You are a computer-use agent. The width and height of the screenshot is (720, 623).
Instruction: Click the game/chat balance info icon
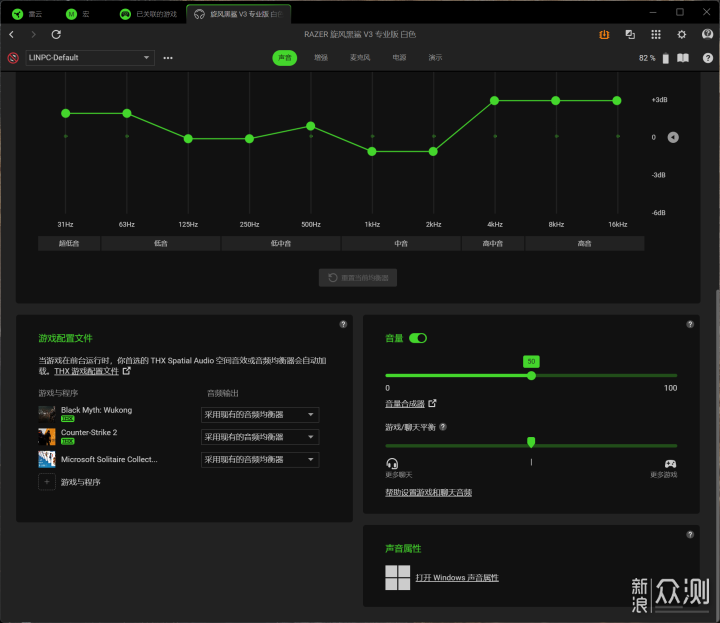point(443,427)
